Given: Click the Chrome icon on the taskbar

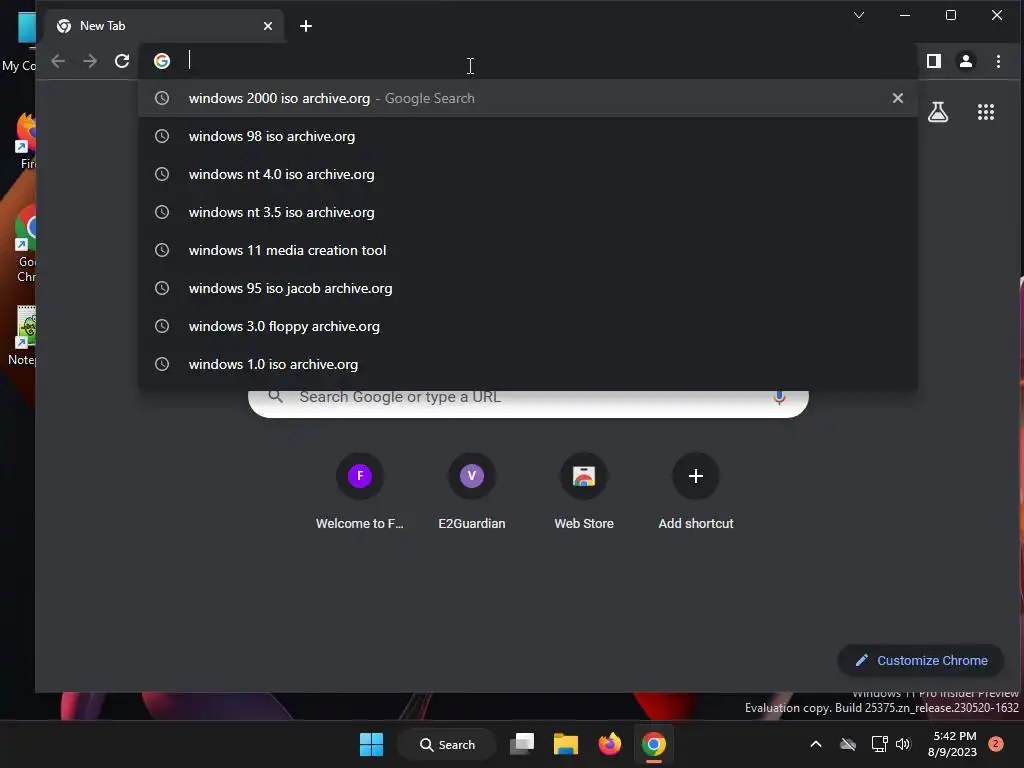Looking at the screenshot, I should (x=653, y=744).
